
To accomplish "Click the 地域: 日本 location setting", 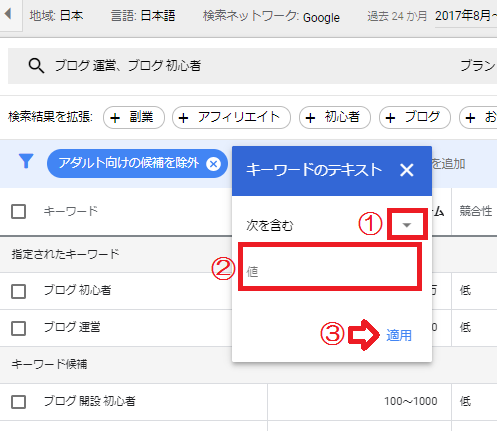I will (56, 16).
